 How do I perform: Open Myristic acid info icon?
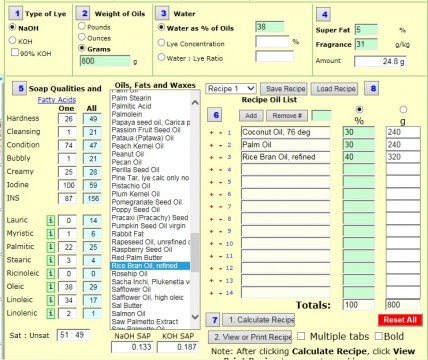pos(50,234)
